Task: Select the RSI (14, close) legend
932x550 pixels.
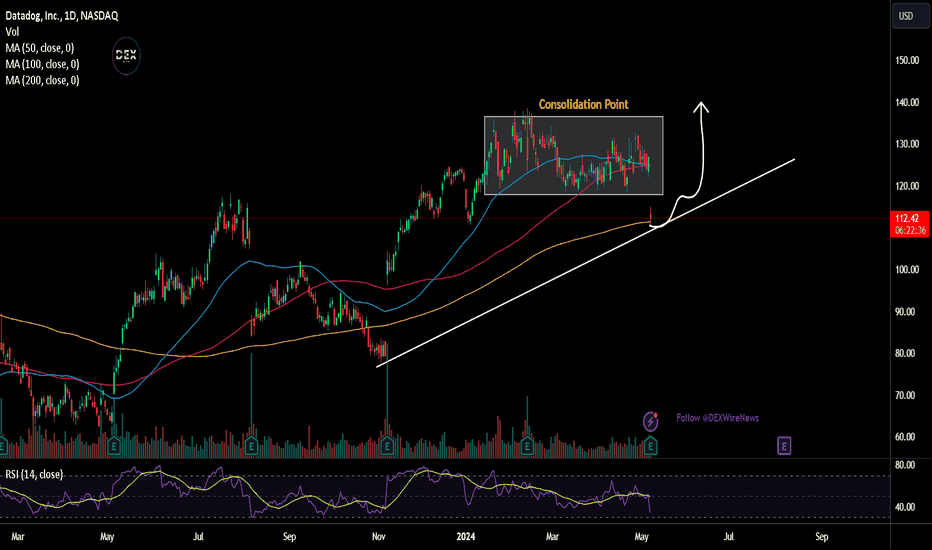Action: tap(34, 474)
